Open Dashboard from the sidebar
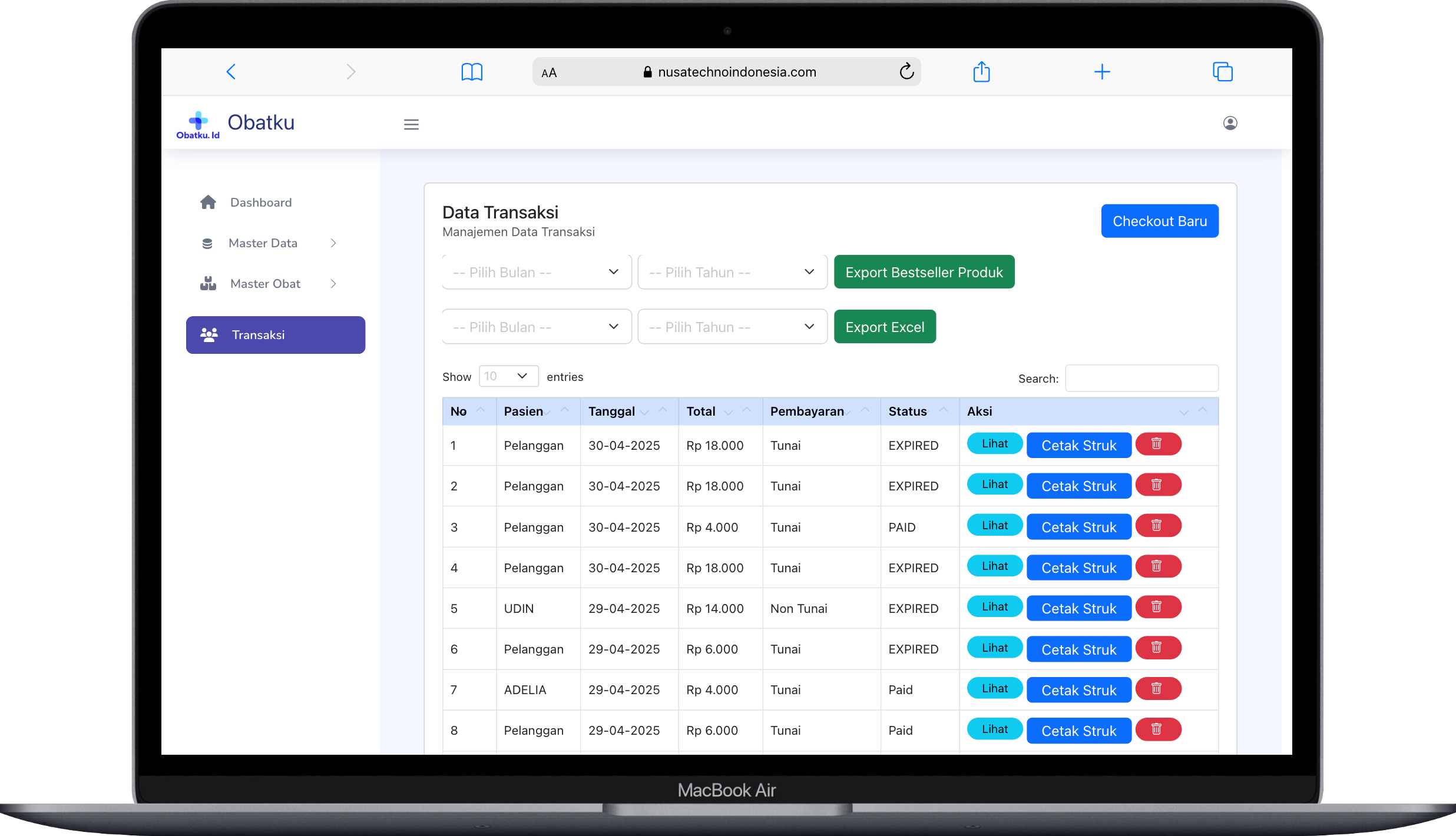Screen dimensions: 1456x836 260,203
